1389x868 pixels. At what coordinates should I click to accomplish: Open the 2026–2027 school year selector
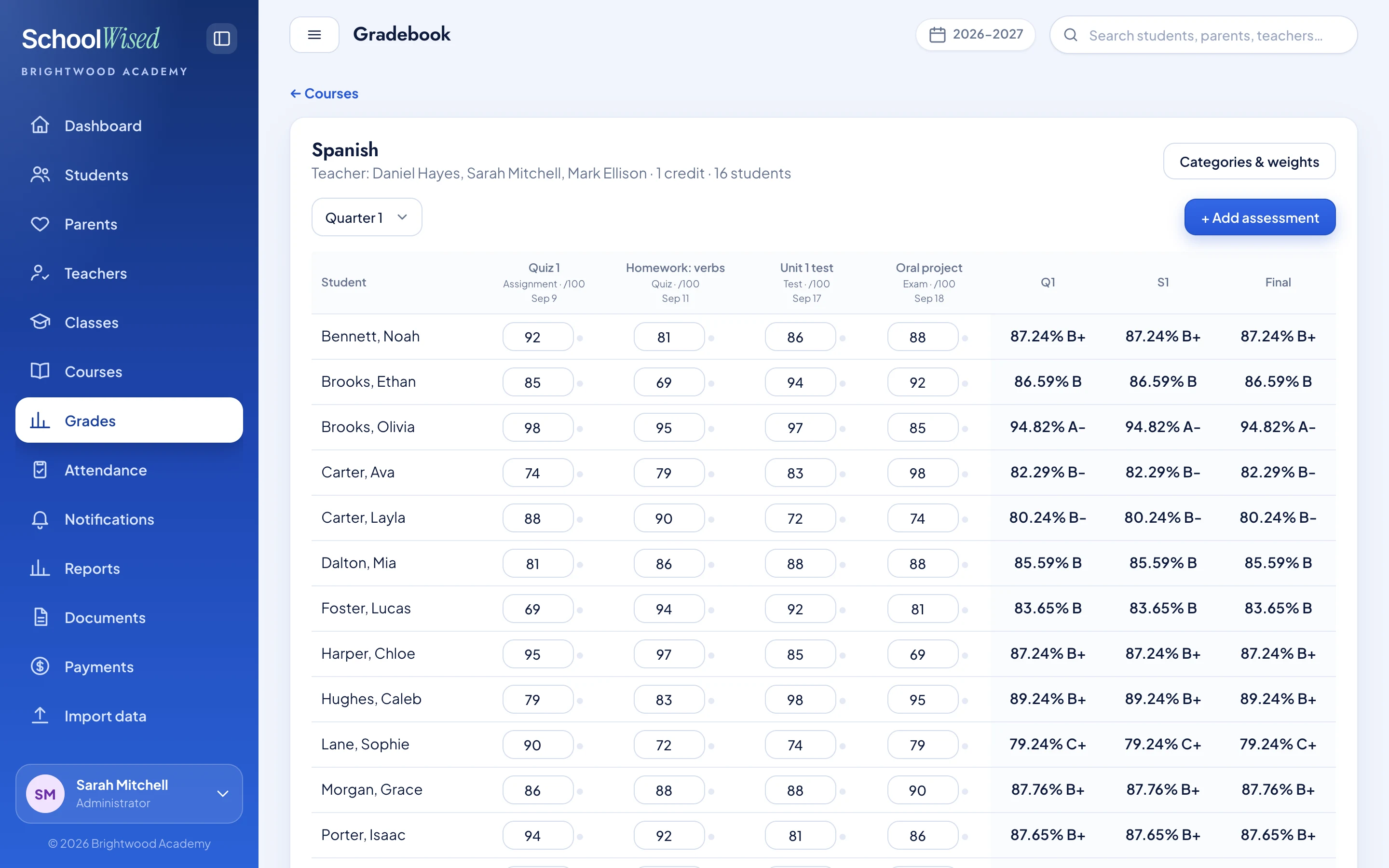(x=975, y=34)
